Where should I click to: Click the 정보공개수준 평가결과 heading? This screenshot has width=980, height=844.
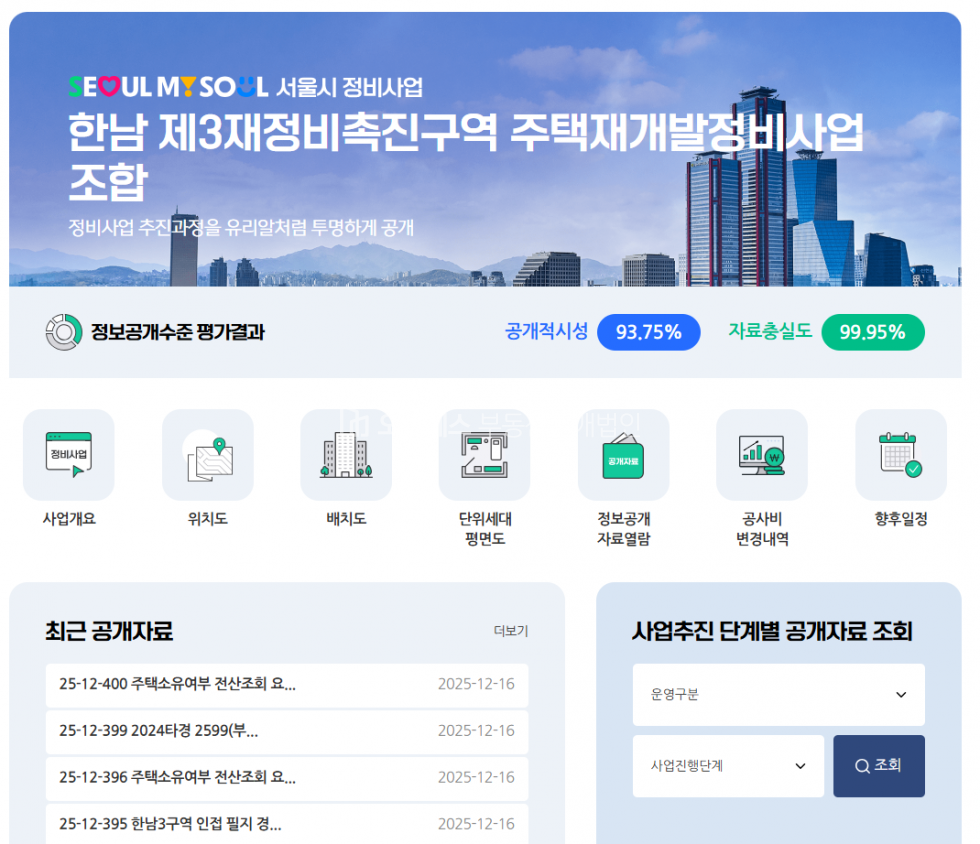tap(178, 332)
